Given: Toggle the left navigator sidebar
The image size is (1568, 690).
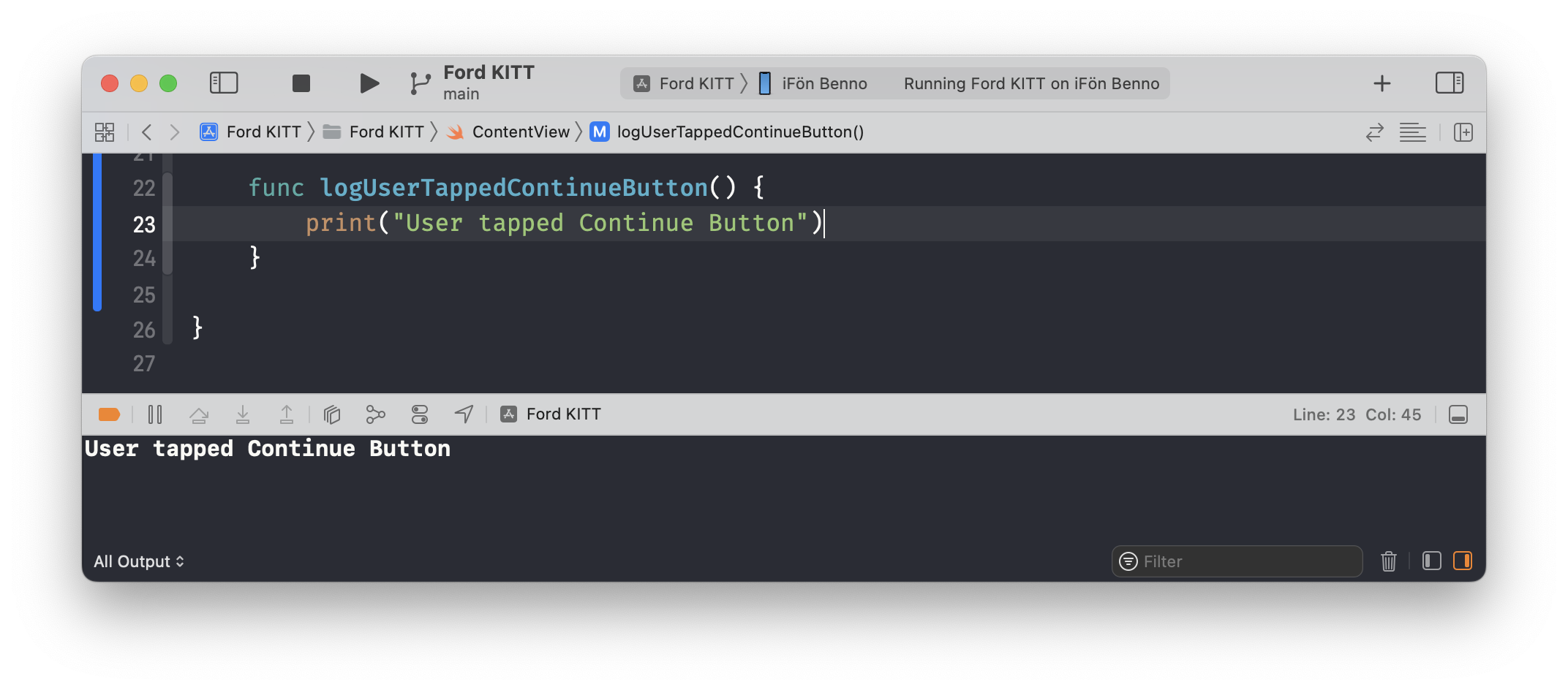Looking at the screenshot, I should (x=224, y=83).
